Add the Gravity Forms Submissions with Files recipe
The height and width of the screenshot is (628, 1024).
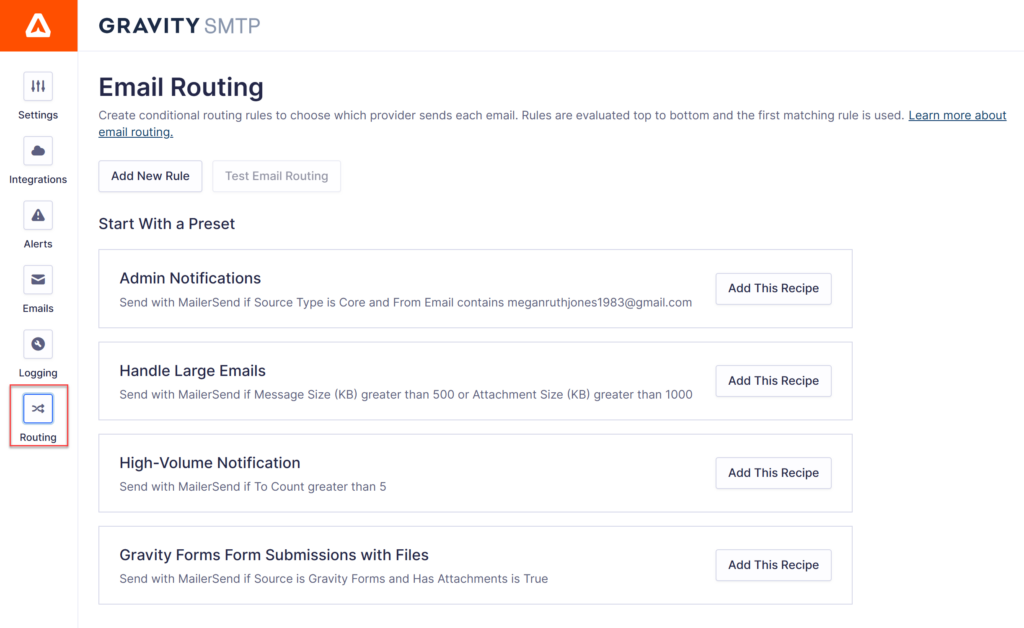pos(773,565)
